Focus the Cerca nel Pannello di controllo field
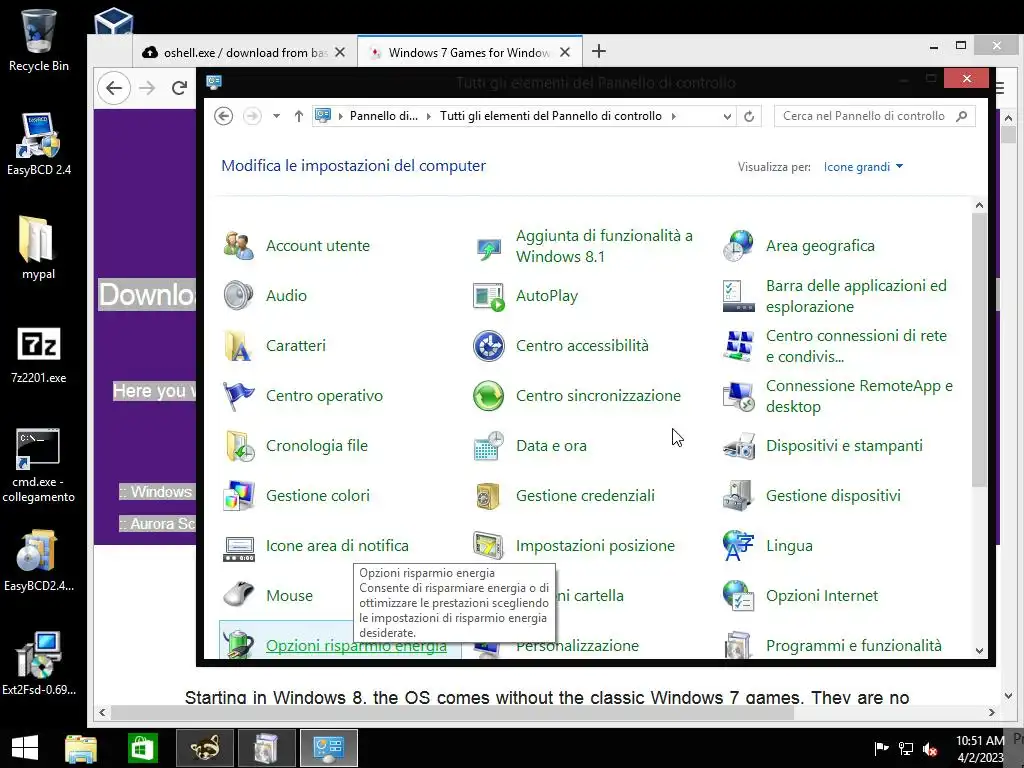 [874, 116]
